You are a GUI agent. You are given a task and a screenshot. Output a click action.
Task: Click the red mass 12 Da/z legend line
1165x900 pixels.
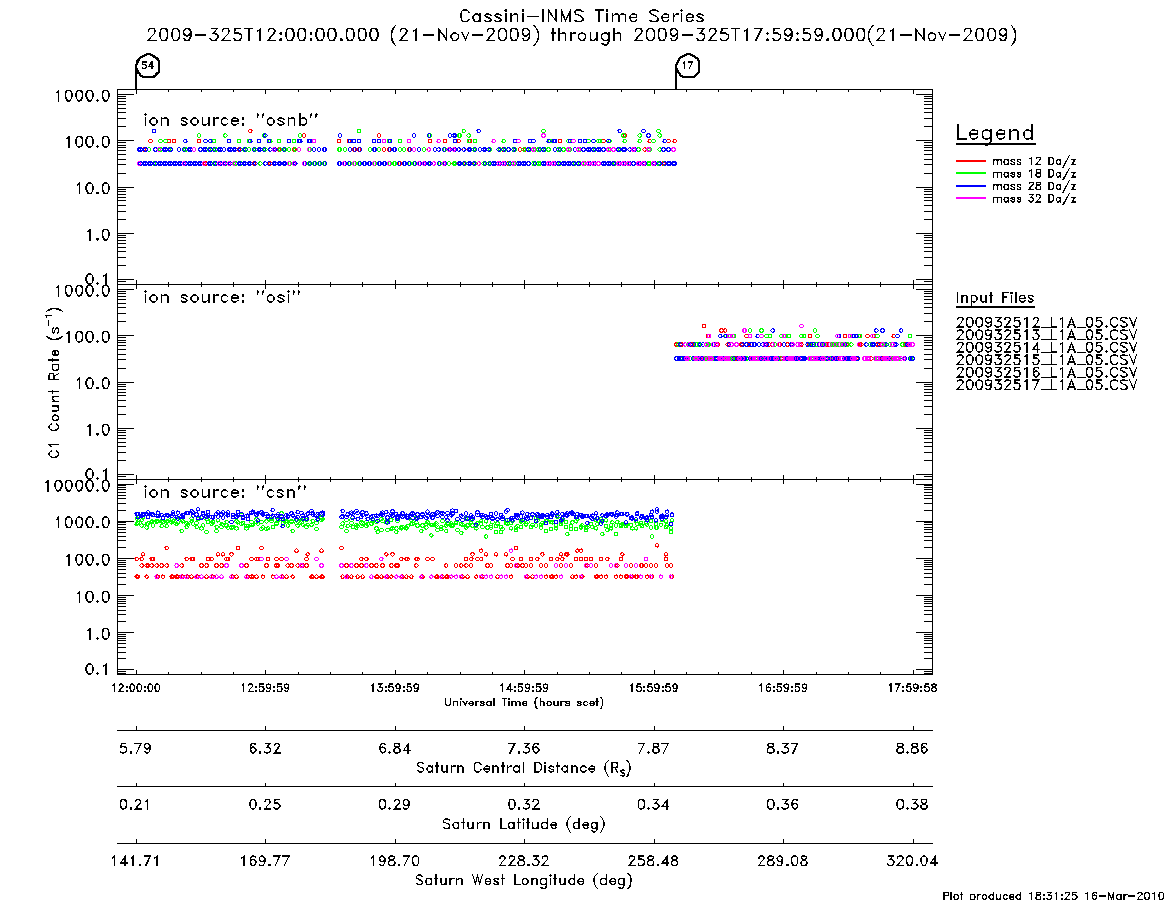tap(970, 161)
